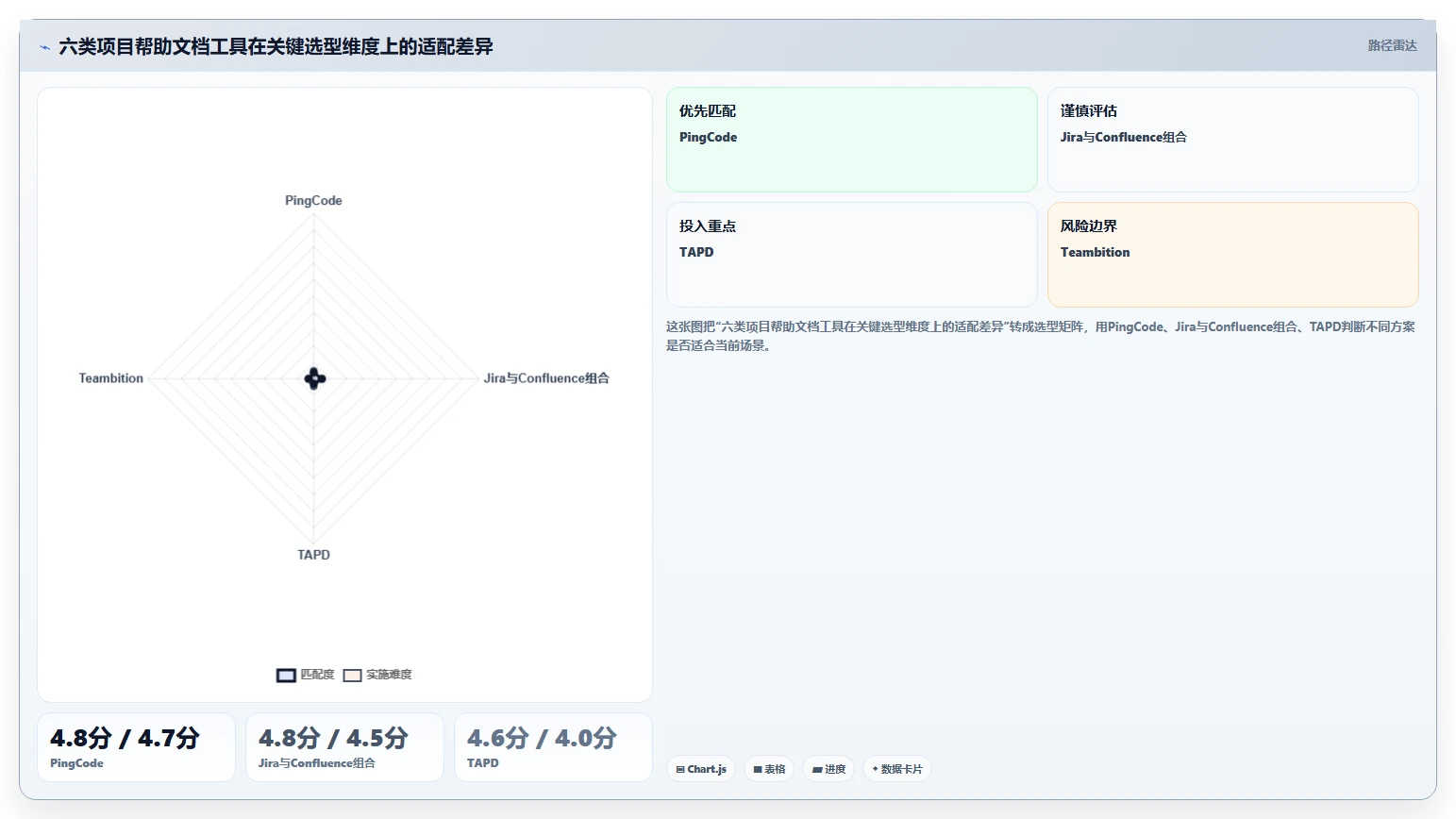Screen dimensions: 1456x819
Task: Select the 4.6分 / 4.0分 TAPD score card
Action: pos(553,747)
